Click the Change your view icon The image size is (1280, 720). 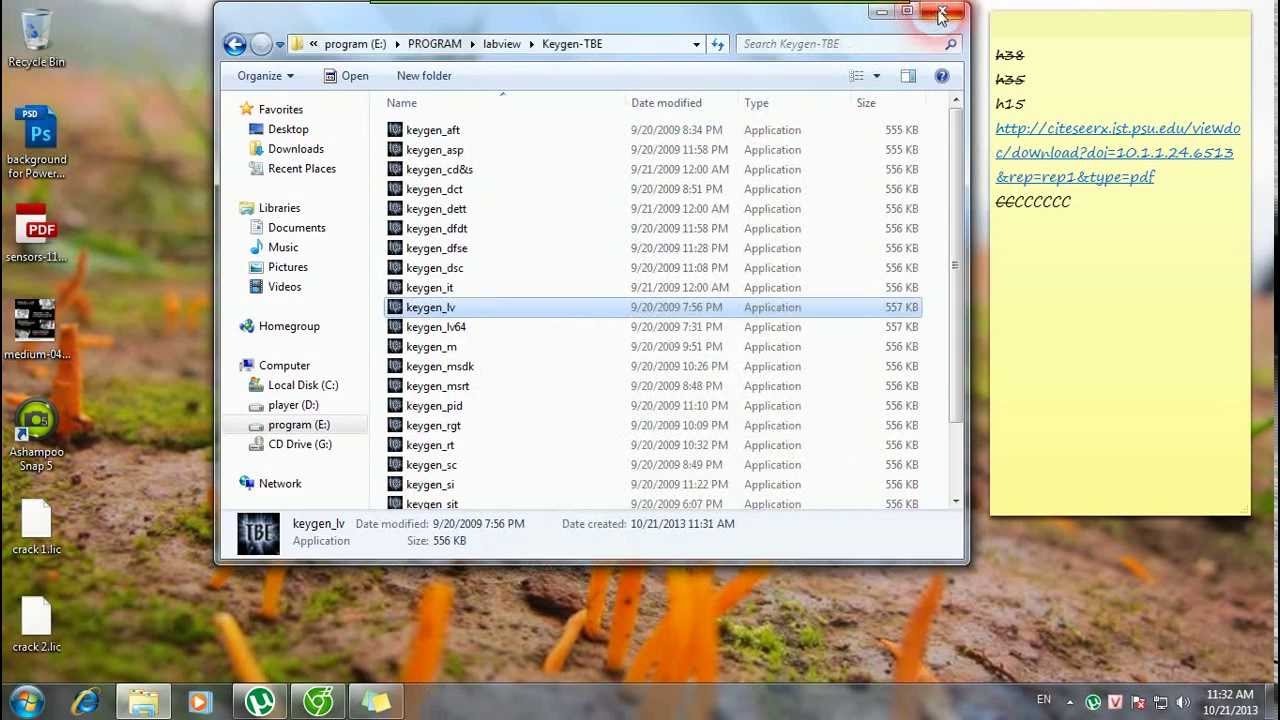coord(857,76)
